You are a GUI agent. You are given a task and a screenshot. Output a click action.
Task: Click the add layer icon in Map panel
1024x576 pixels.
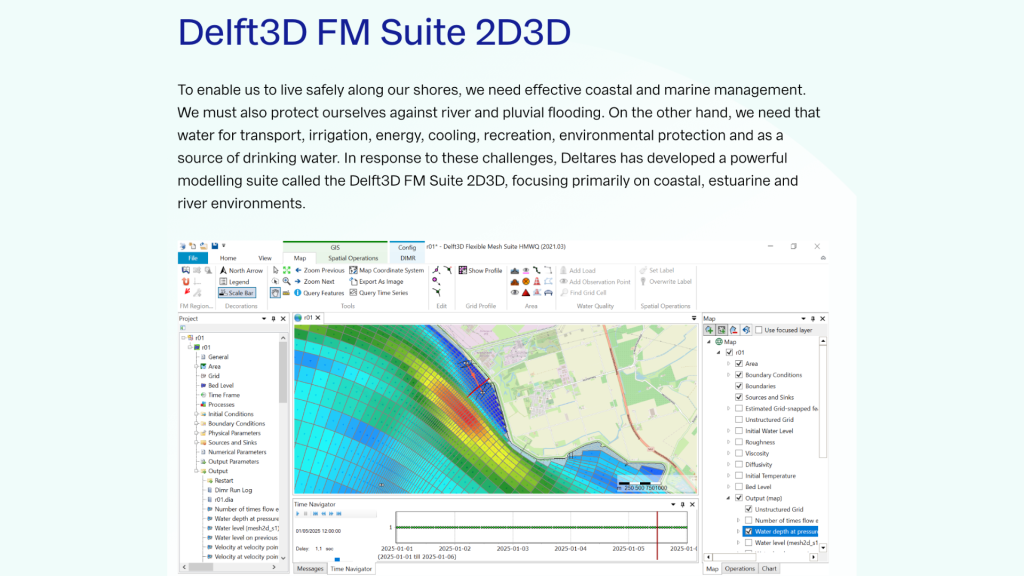click(709, 330)
